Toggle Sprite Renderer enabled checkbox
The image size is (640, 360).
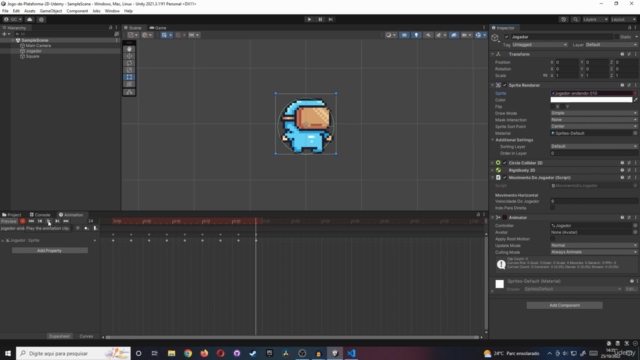coord(505,85)
